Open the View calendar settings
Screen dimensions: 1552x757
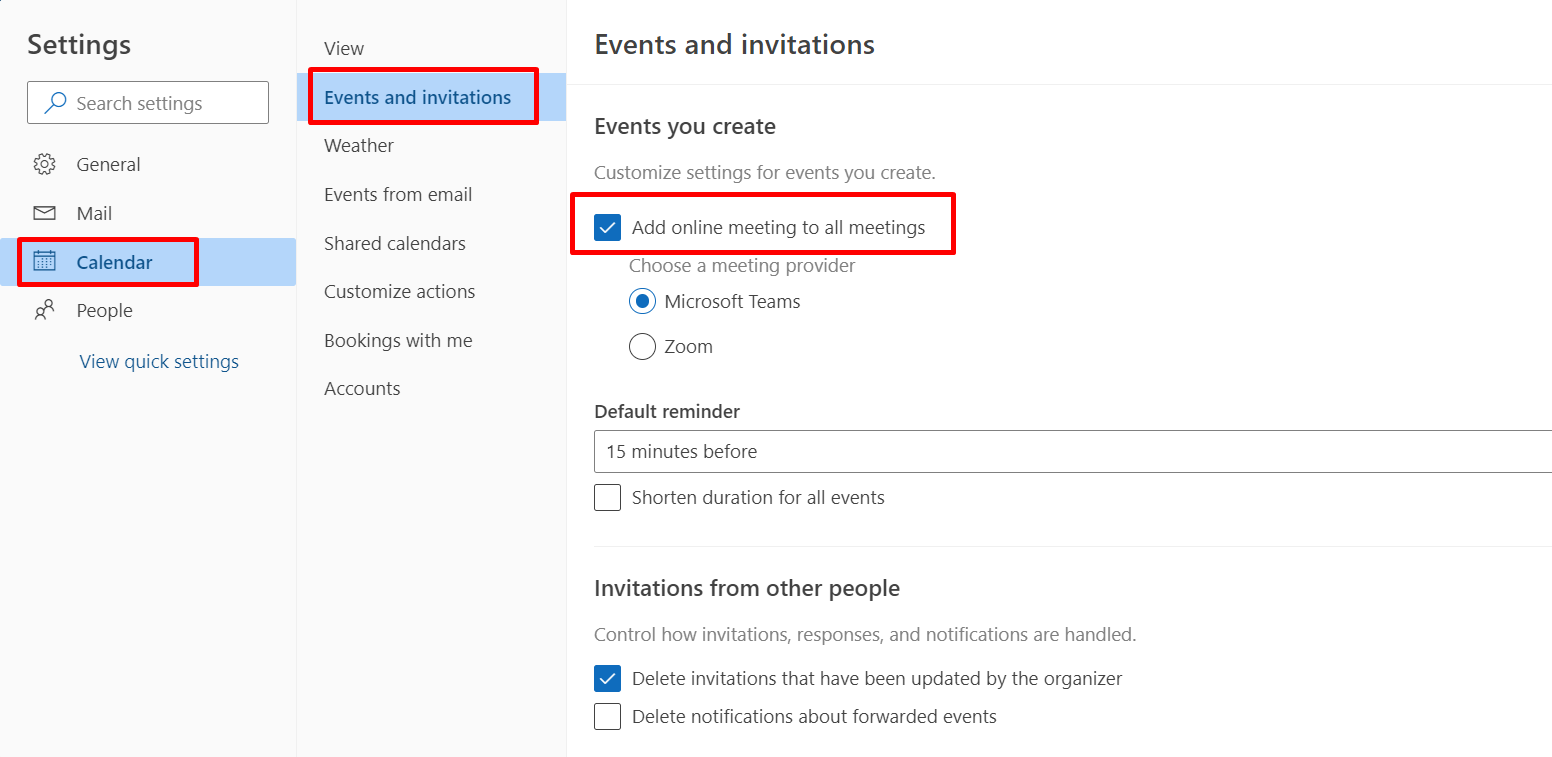(344, 49)
